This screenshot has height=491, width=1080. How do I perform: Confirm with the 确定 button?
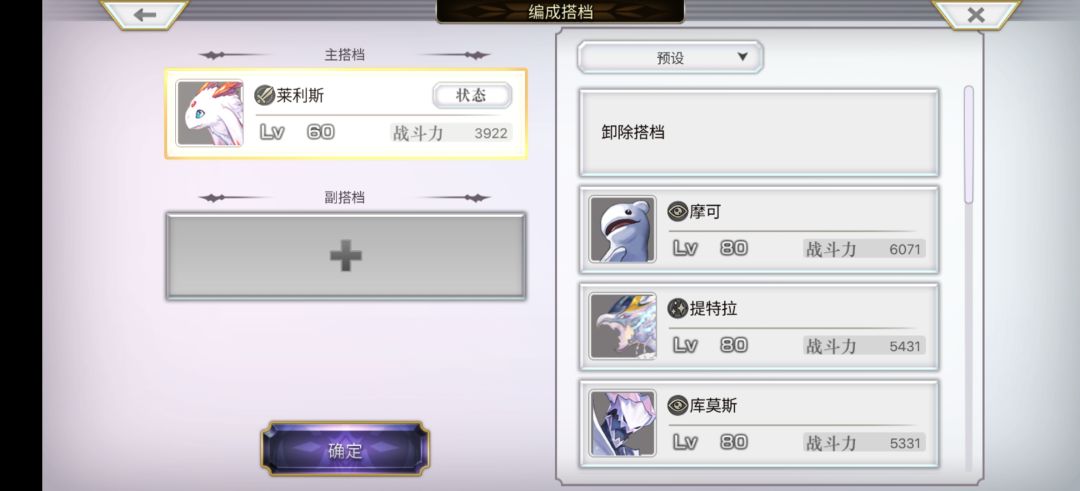pyautogui.click(x=345, y=449)
